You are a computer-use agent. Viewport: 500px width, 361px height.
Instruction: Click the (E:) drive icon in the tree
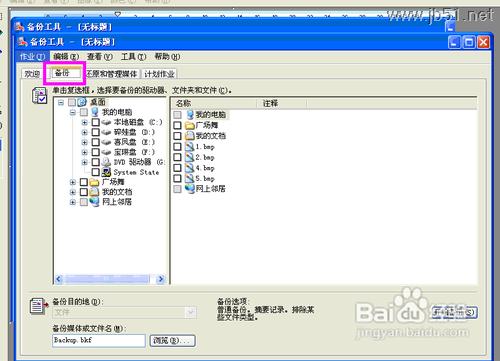click(106, 142)
